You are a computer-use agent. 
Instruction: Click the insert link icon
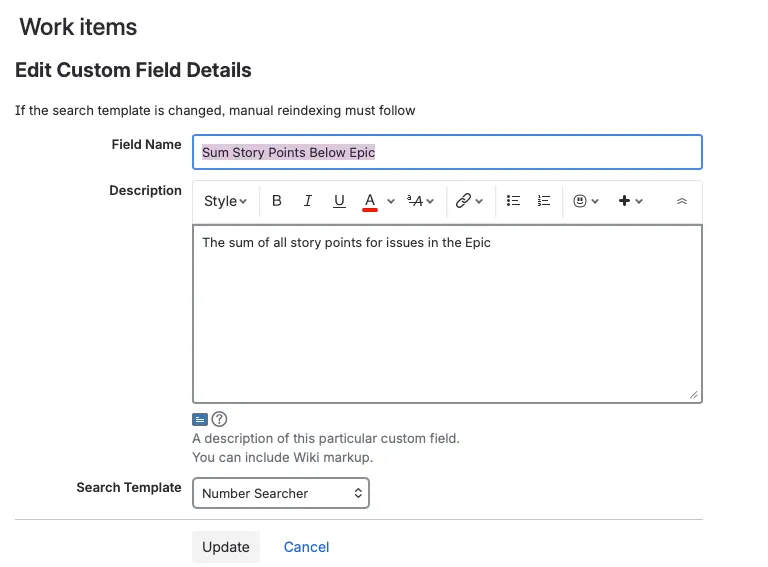463,201
